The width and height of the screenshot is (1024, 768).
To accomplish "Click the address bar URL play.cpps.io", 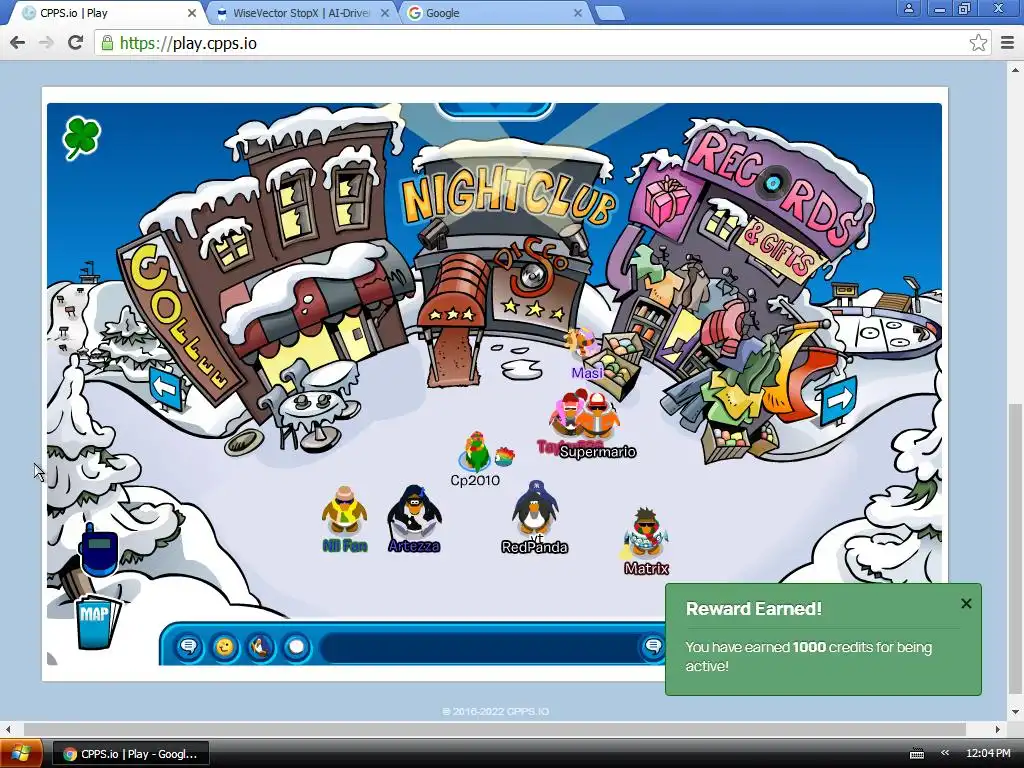I will click(188, 43).
